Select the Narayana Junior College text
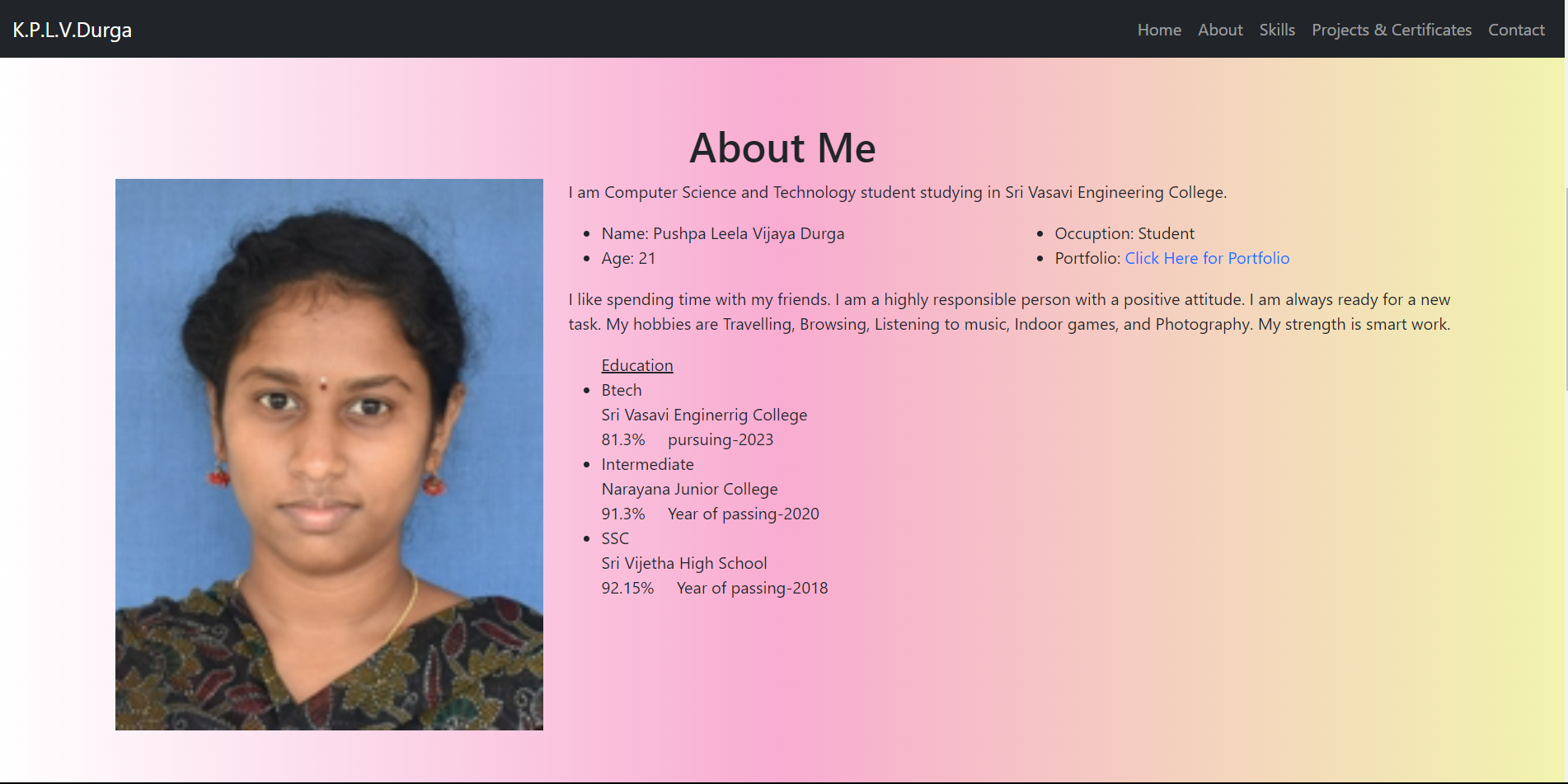 pyautogui.click(x=689, y=489)
